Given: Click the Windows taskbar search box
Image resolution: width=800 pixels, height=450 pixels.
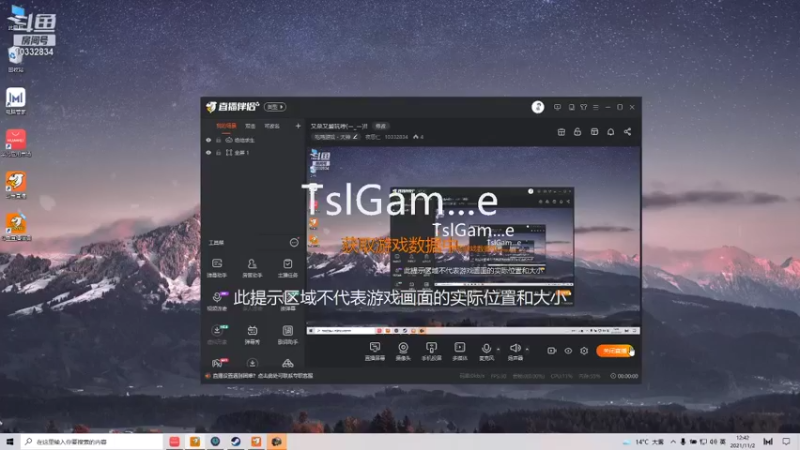Looking at the screenshot, I should (92, 441).
